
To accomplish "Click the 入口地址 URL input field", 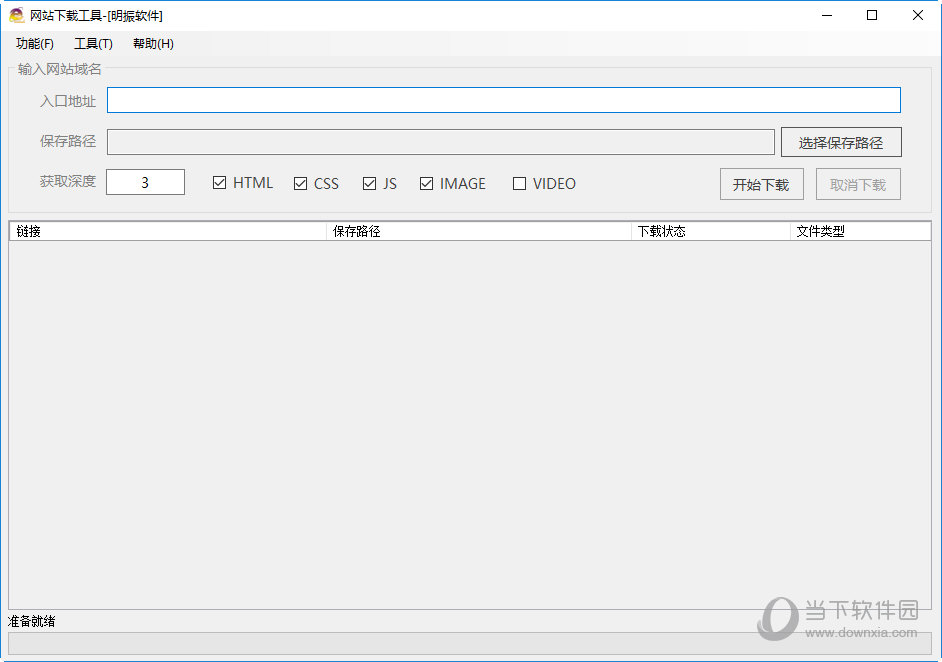I will point(503,100).
